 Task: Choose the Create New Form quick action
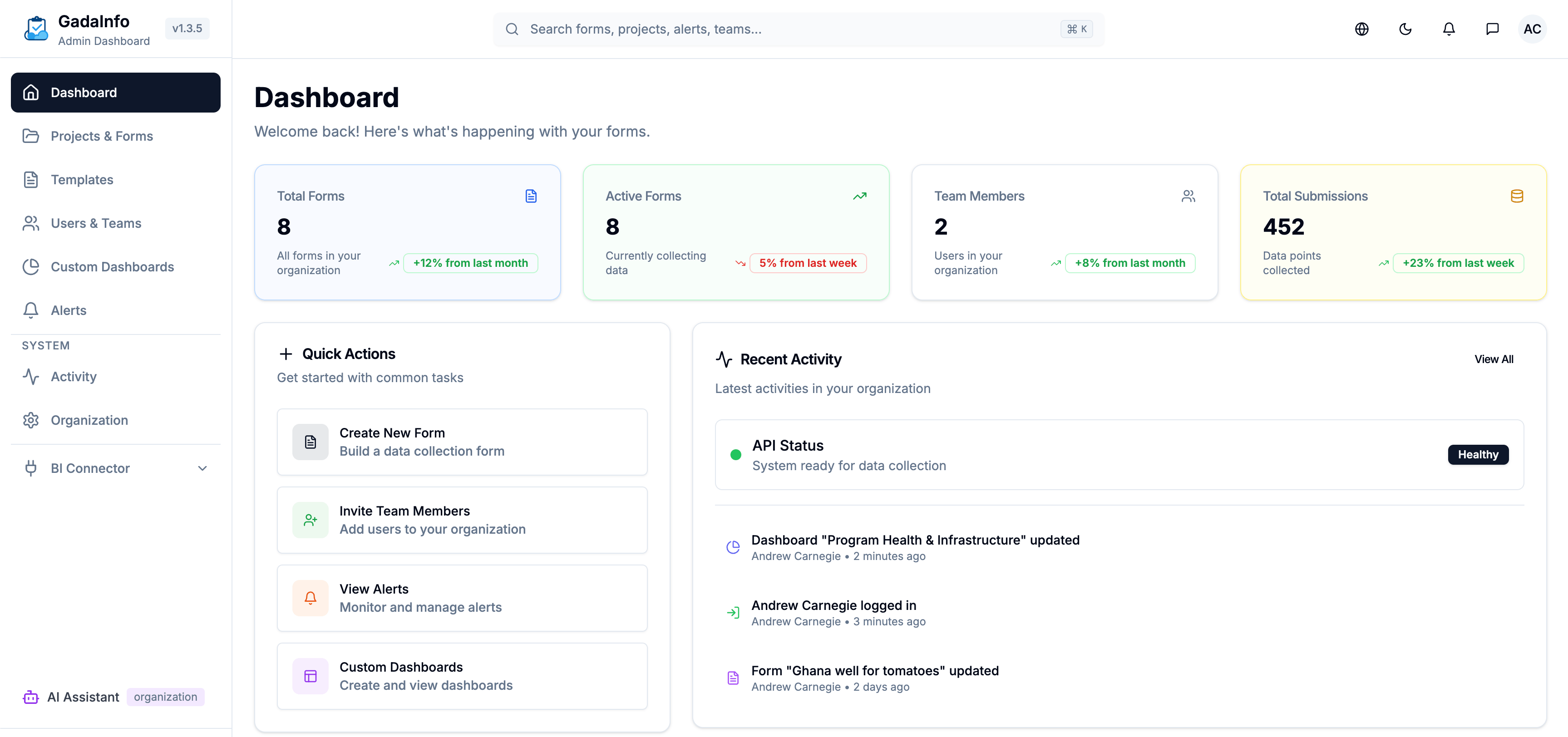click(462, 442)
